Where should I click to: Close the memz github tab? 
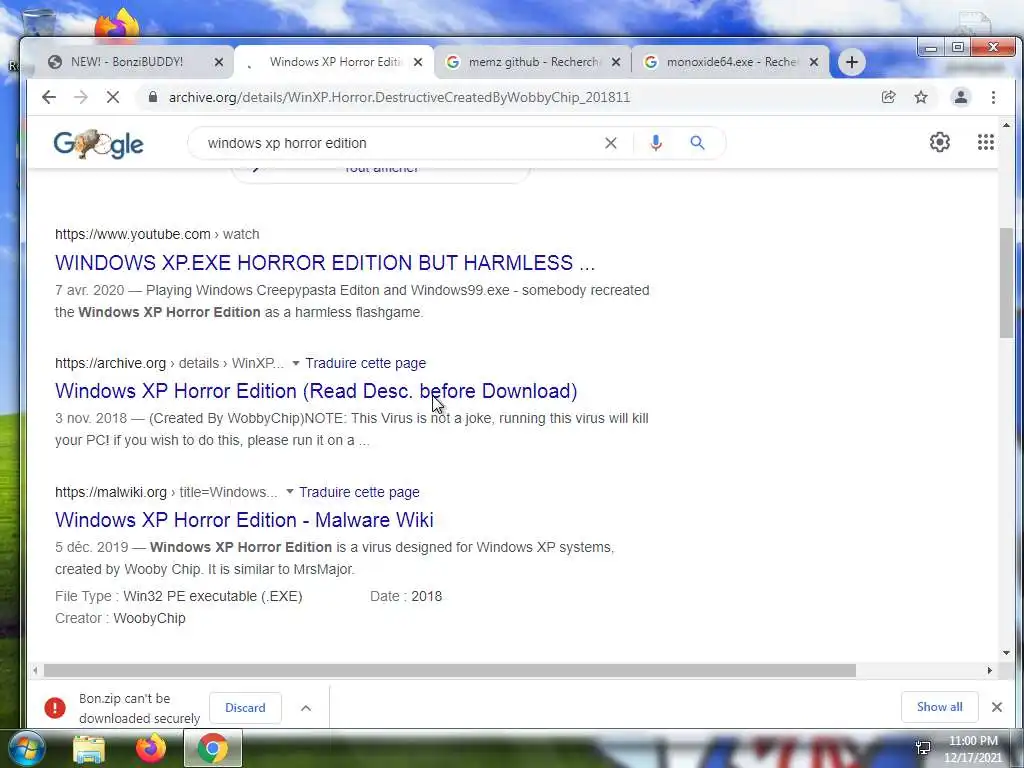pos(616,62)
